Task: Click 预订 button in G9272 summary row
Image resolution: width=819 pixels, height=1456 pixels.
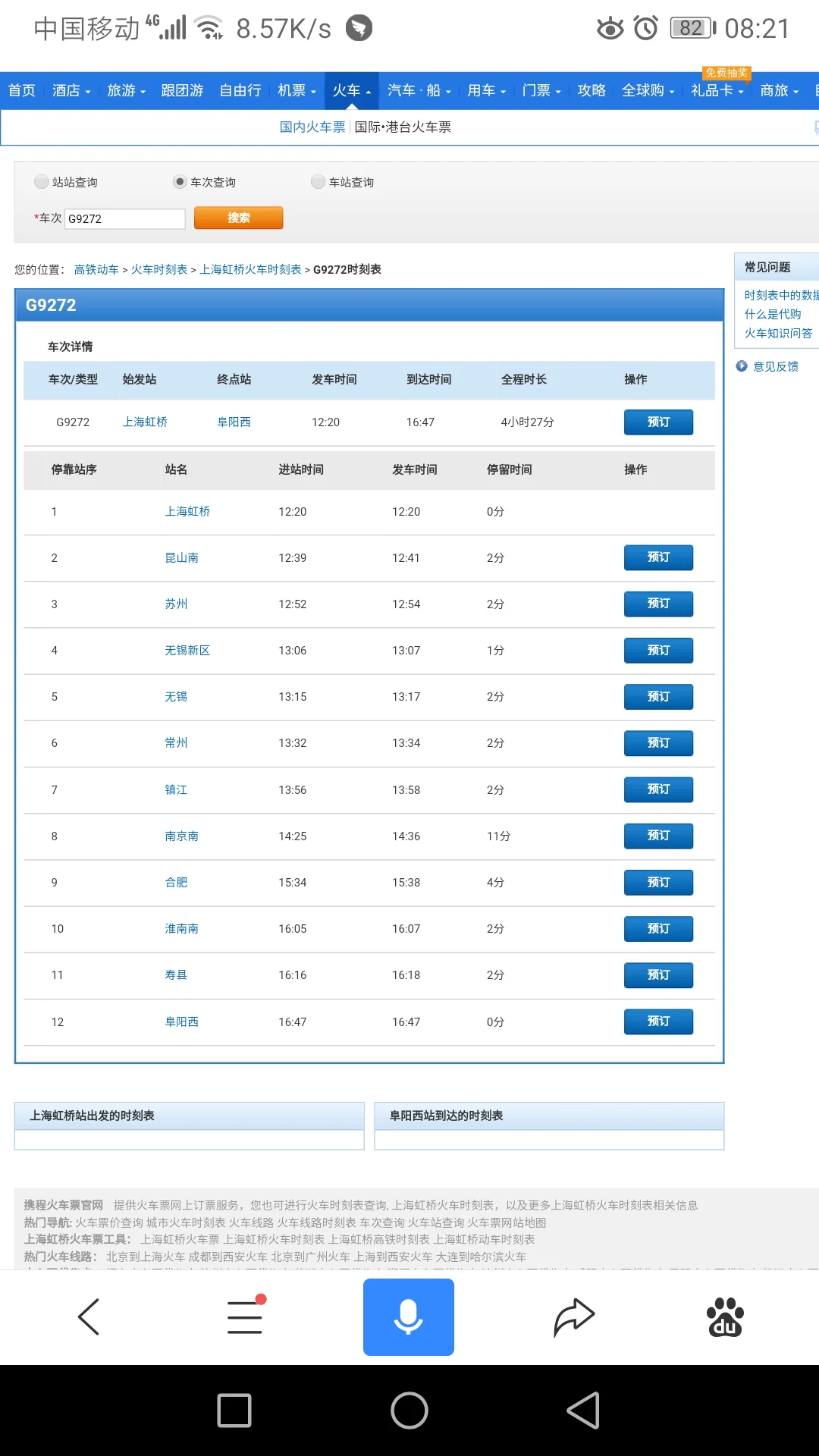Action: click(x=658, y=422)
